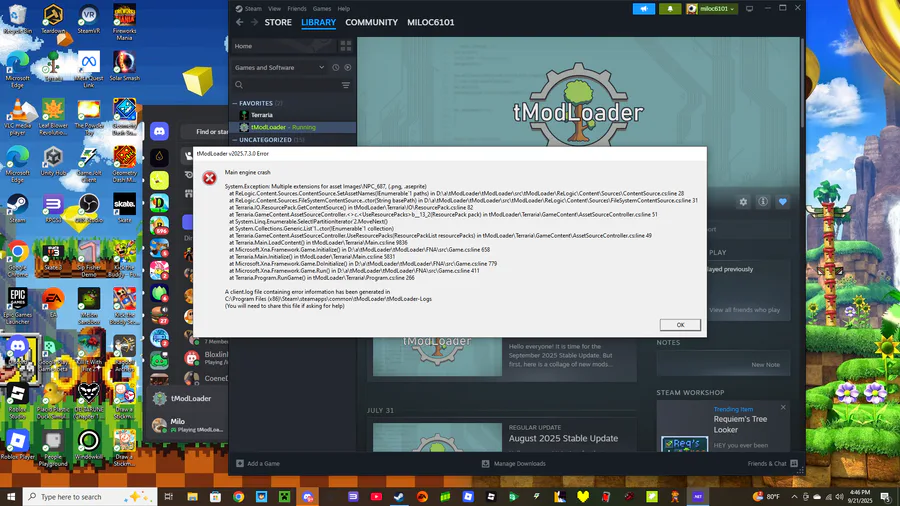Open the Steam menu
Image resolution: width=900 pixels, height=506 pixels.
click(249, 9)
